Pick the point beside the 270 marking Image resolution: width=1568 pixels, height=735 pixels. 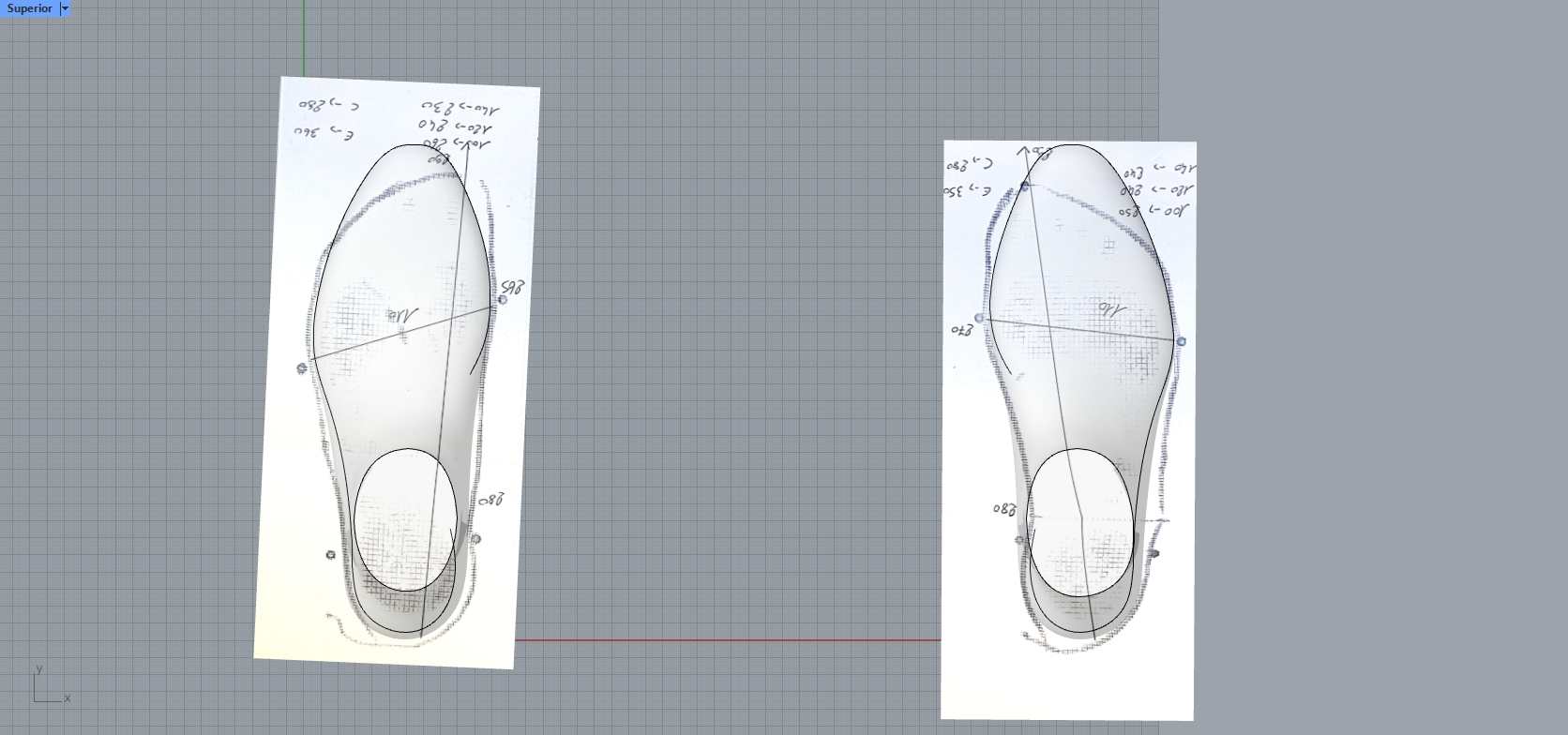pos(980,319)
